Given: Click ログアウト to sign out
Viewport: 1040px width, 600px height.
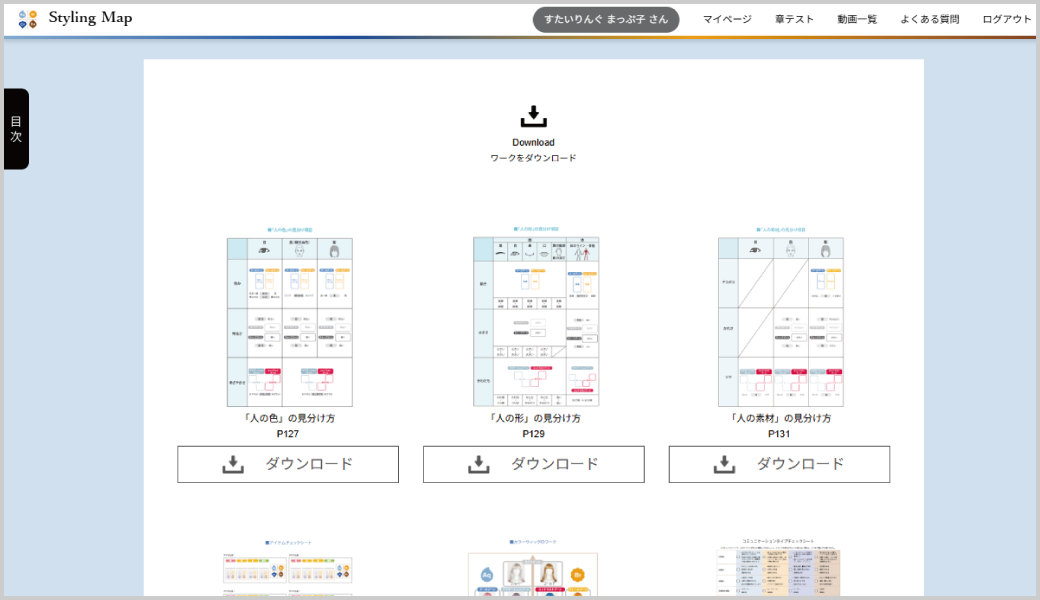Looking at the screenshot, I should coord(1006,19).
